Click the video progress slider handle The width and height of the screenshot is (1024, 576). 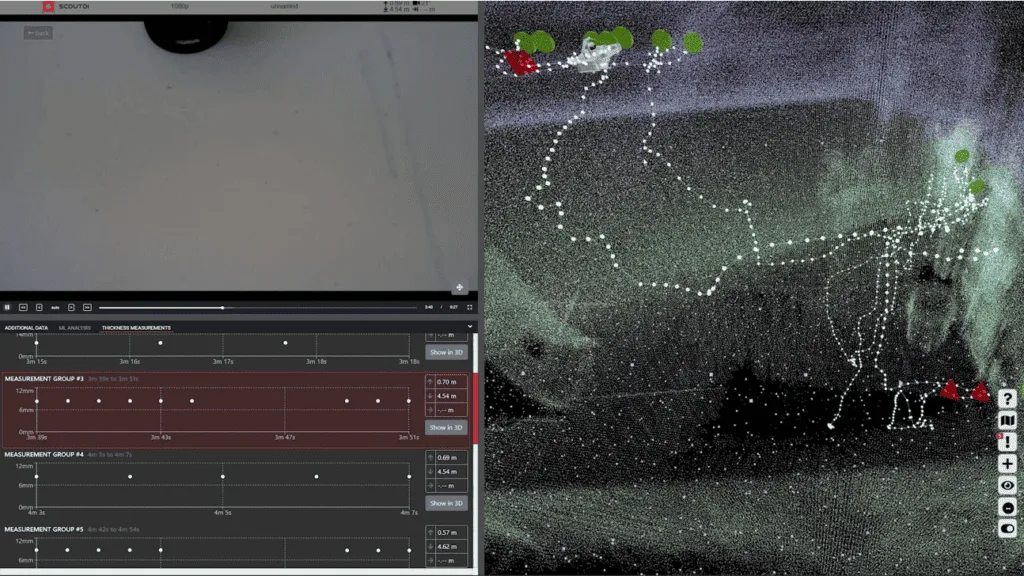[x=223, y=308]
